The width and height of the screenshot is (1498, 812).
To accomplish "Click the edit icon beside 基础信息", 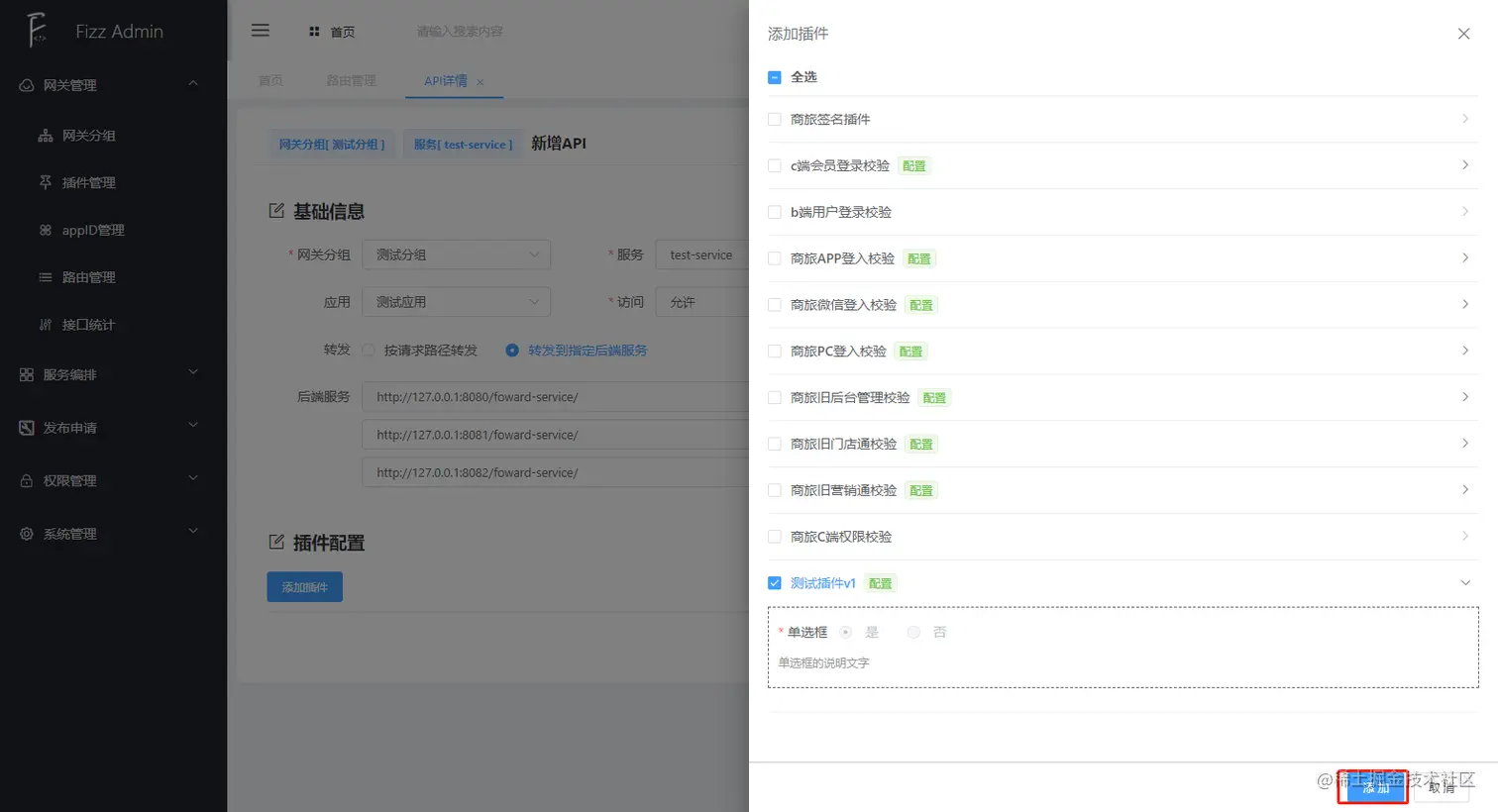I will (276, 211).
